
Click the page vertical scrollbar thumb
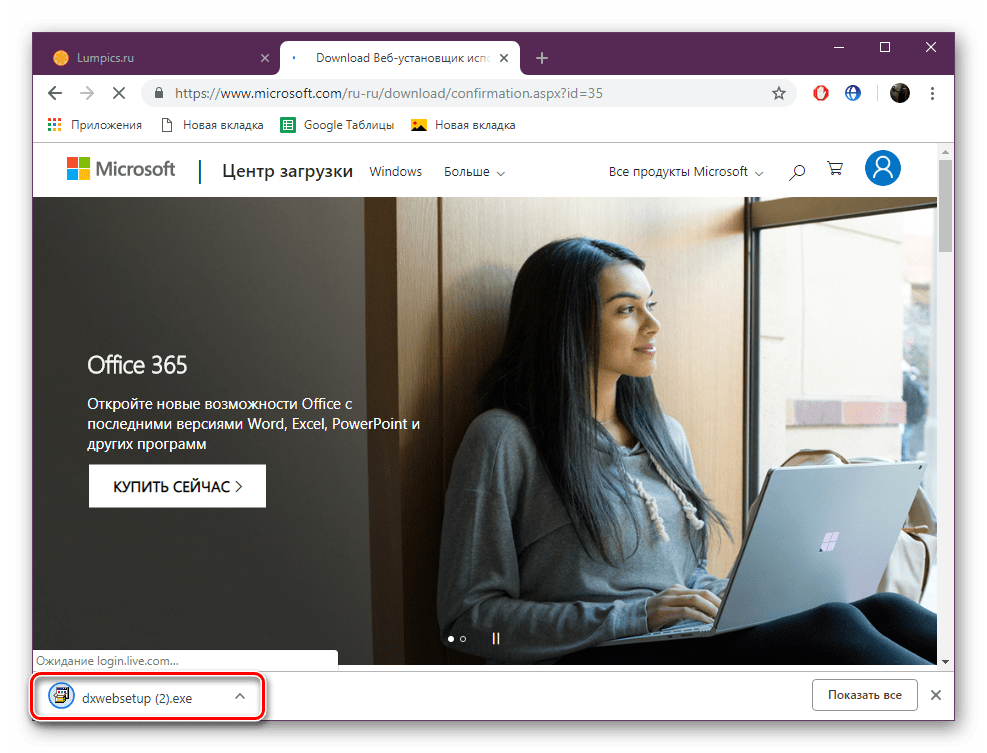tap(945, 206)
